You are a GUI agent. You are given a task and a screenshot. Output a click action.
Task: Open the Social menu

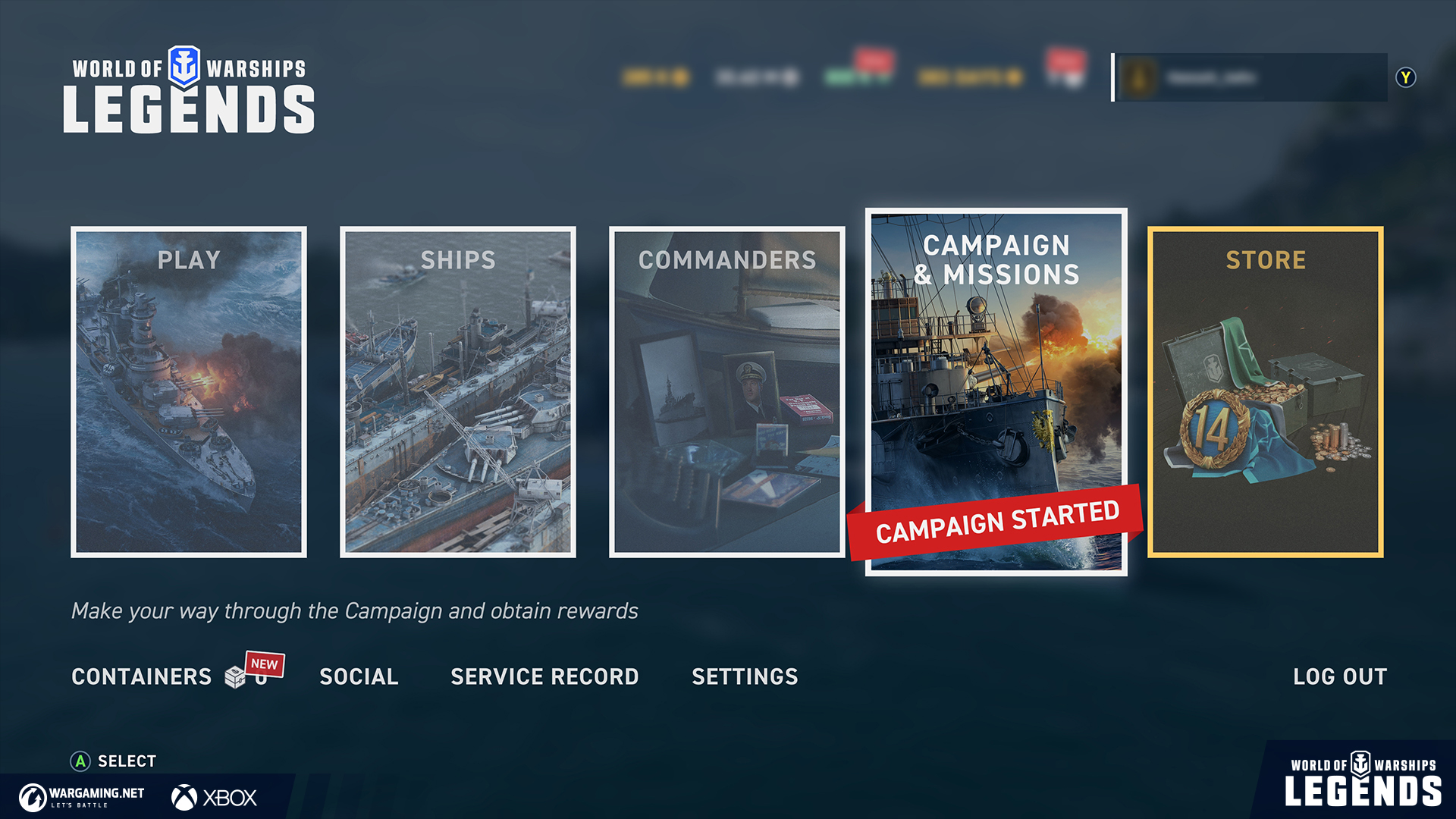pos(359,676)
